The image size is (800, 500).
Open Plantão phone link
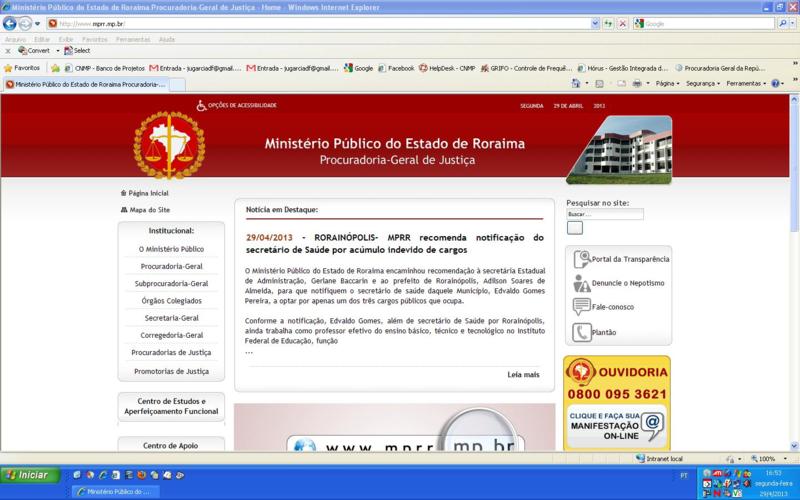(x=594, y=332)
